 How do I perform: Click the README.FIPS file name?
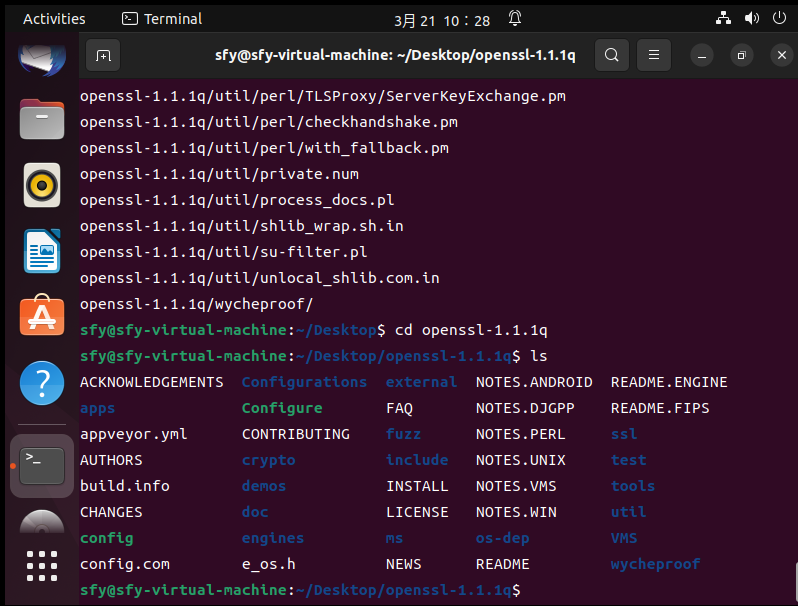[x=660, y=408]
